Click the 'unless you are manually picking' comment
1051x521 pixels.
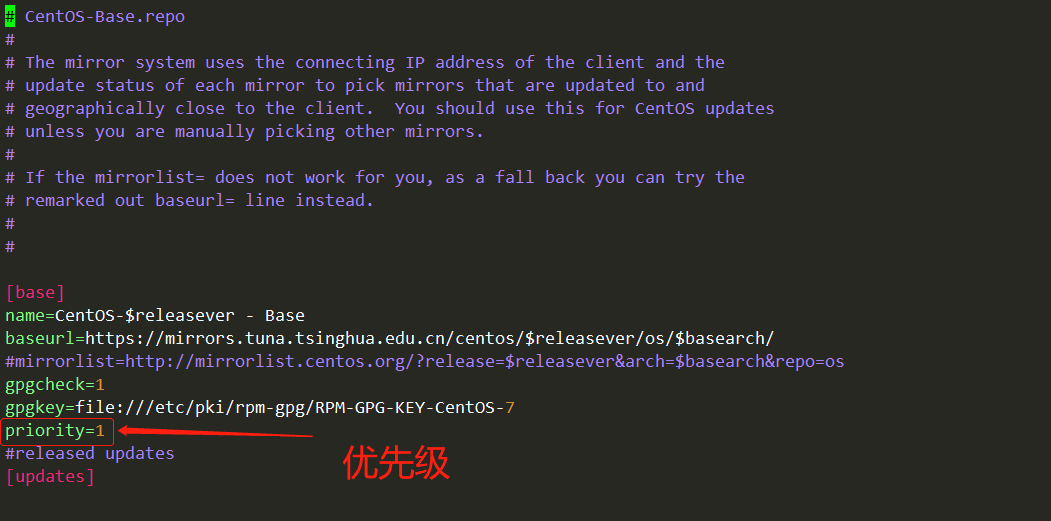[254, 132]
